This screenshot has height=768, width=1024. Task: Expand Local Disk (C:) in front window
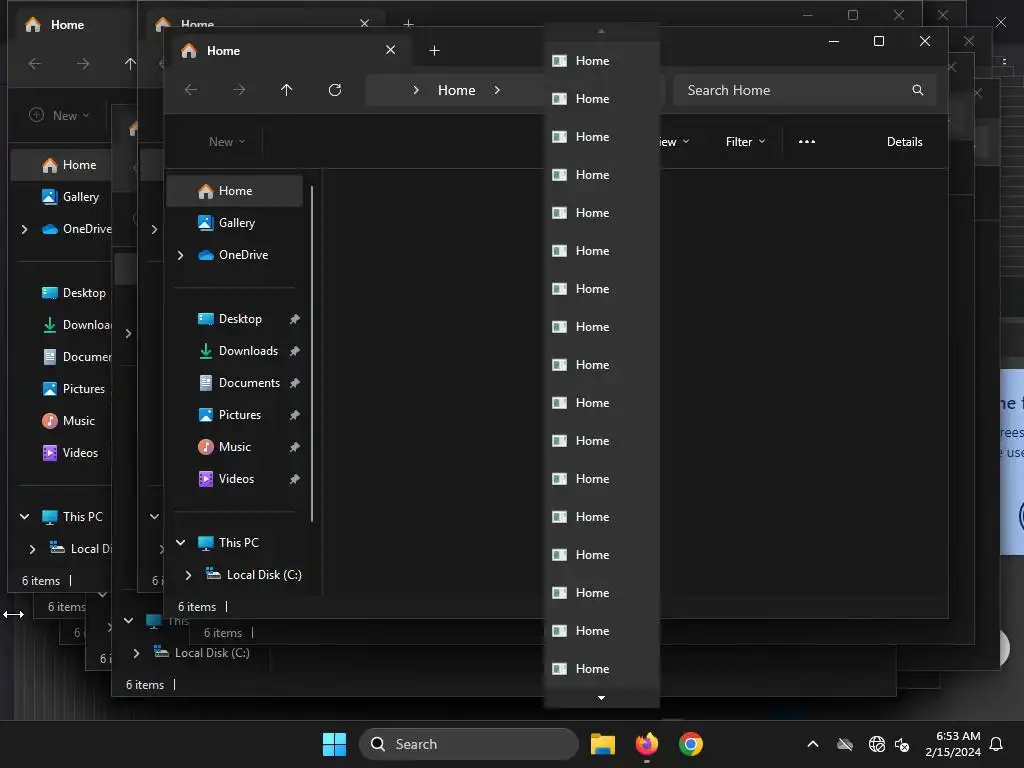[189, 575]
